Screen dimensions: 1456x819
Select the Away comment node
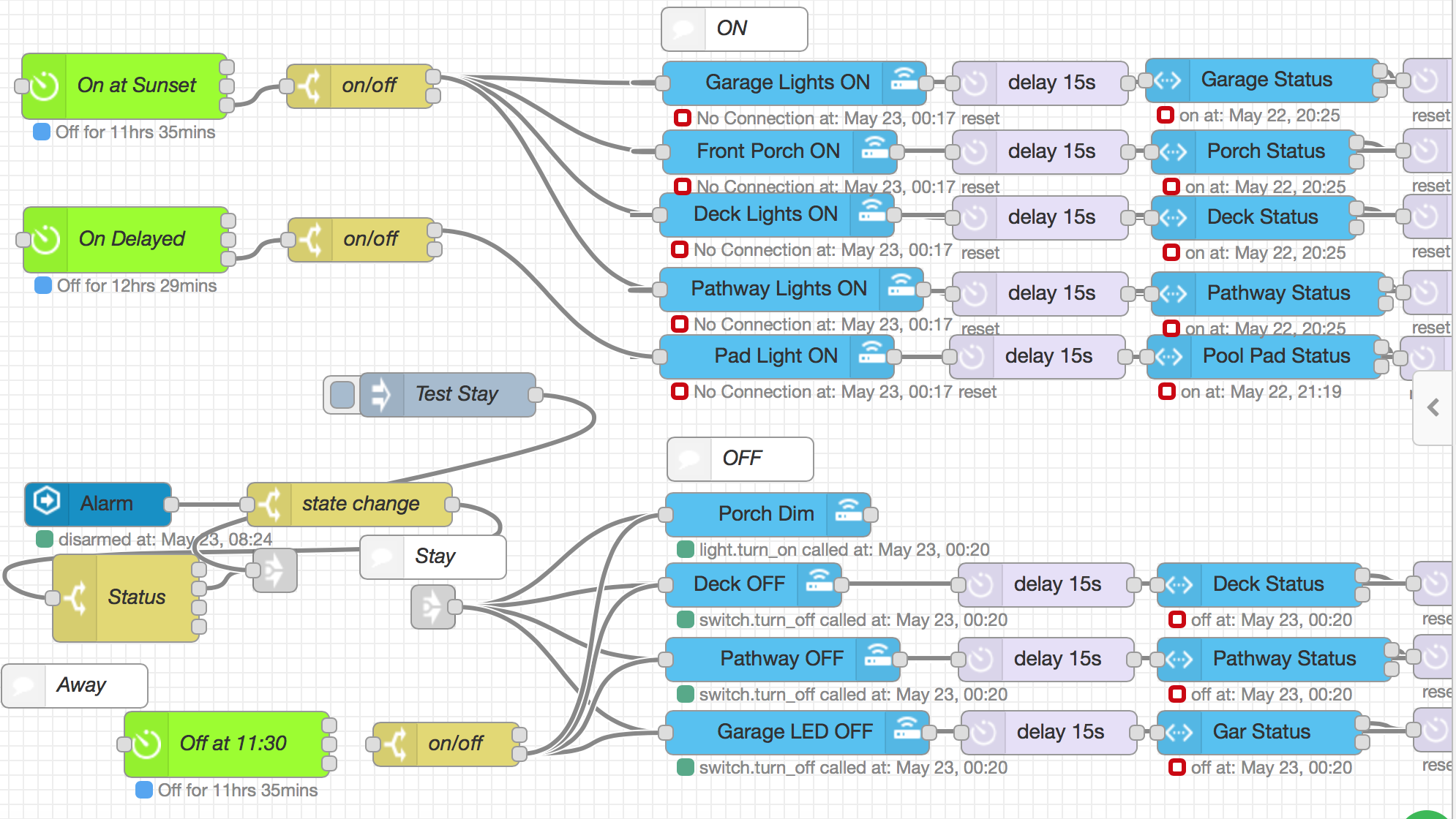click(x=79, y=685)
